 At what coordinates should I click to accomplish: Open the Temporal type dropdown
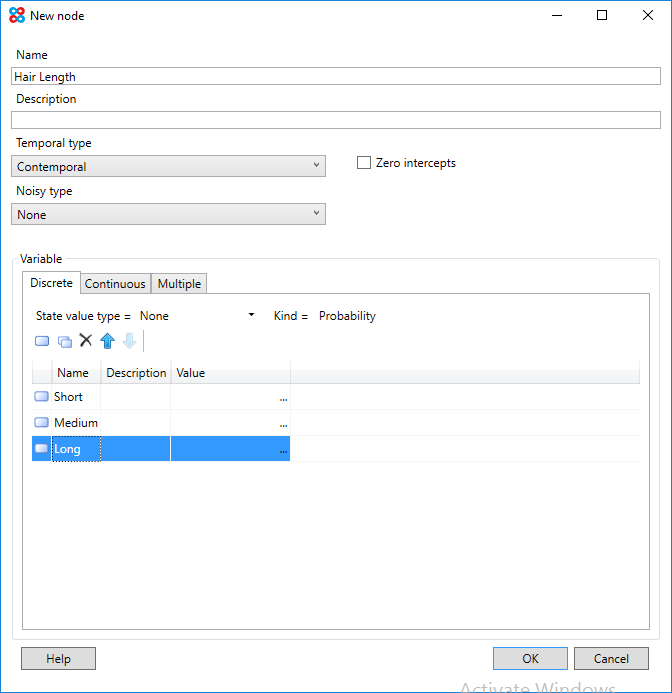(x=168, y=166)
